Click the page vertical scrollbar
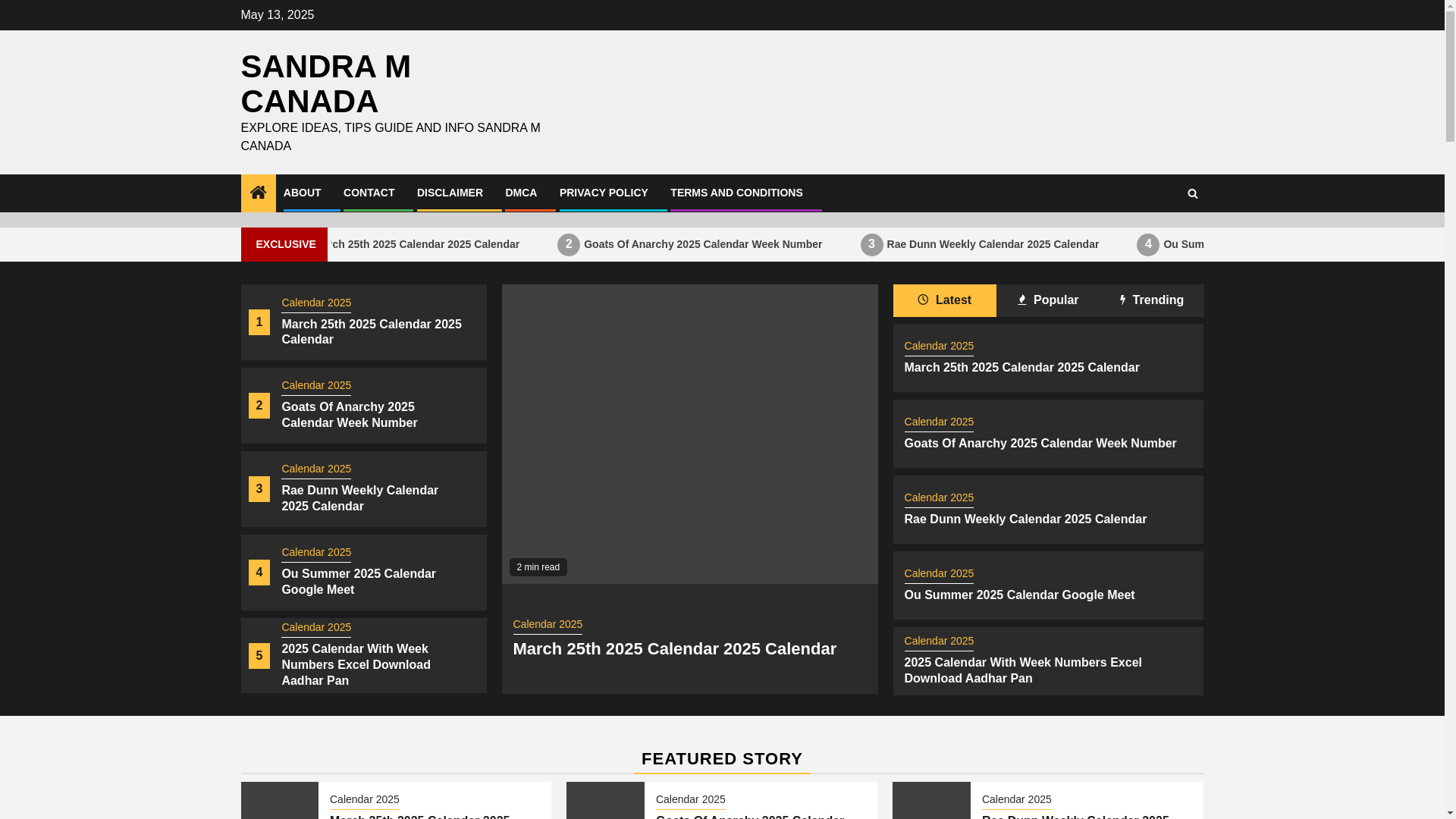This screenshot has height=819, width=1456. click(1450, 409)
